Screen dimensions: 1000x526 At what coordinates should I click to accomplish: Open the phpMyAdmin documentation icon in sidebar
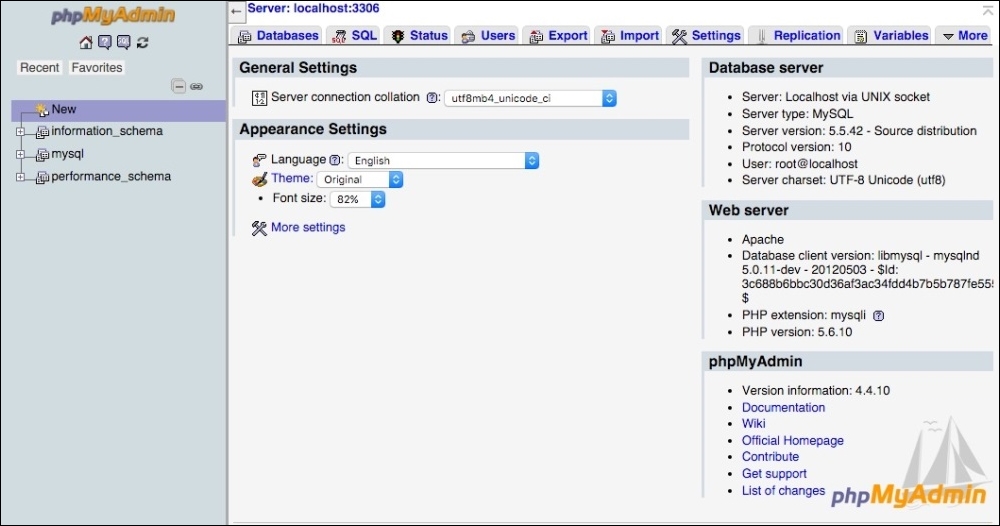105,43
